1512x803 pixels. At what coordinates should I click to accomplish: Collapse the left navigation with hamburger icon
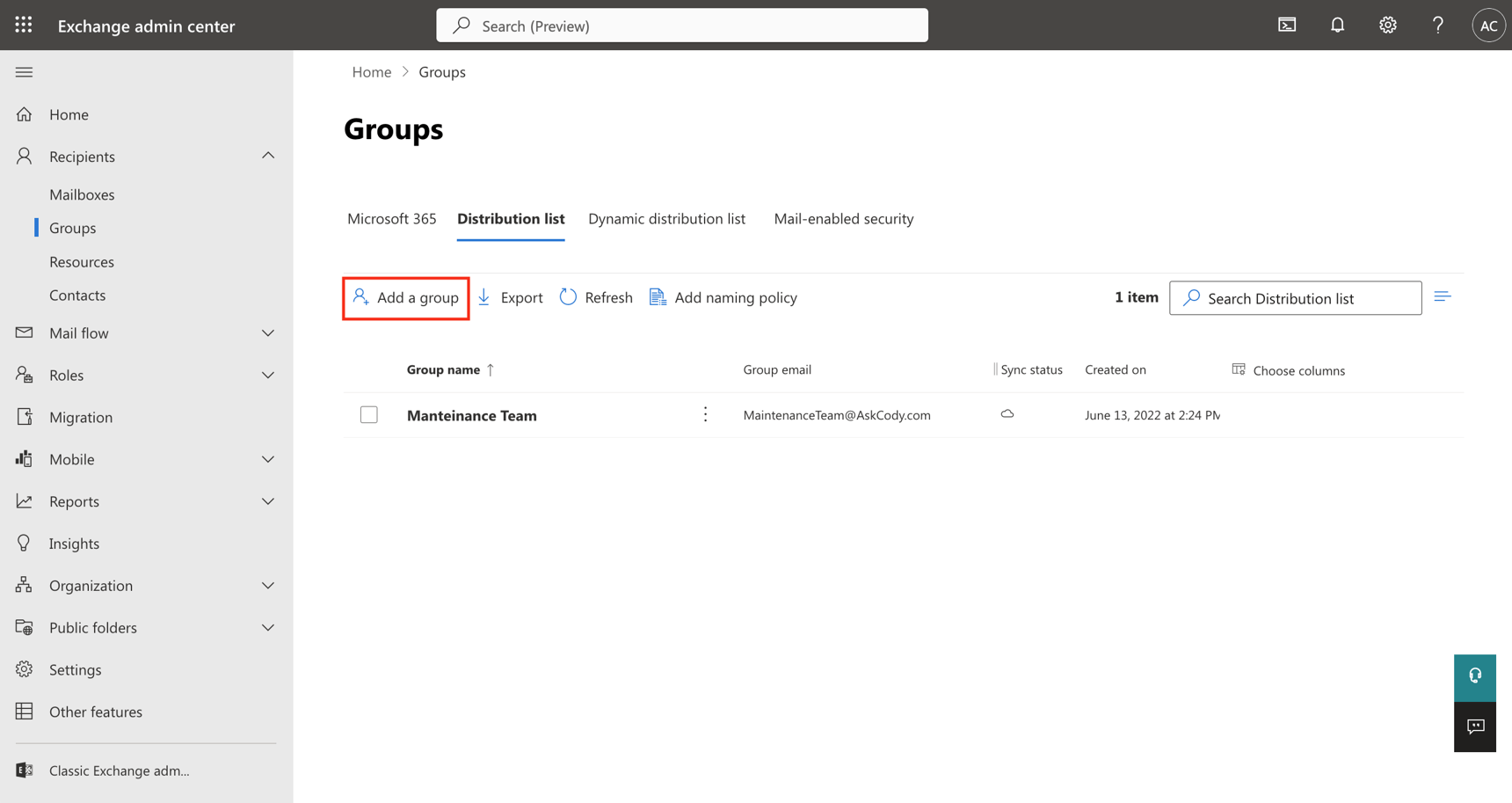(x=24, y=71)
